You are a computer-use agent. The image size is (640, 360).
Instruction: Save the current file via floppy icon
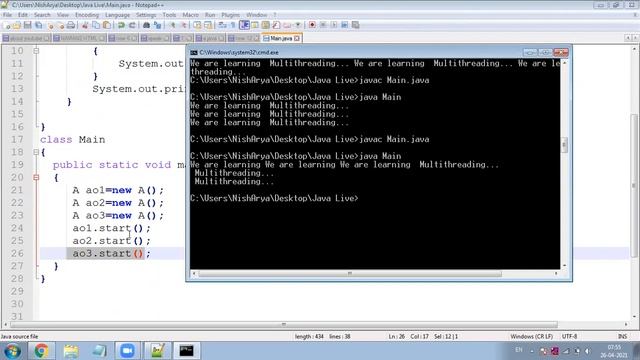tap(27, 25)
